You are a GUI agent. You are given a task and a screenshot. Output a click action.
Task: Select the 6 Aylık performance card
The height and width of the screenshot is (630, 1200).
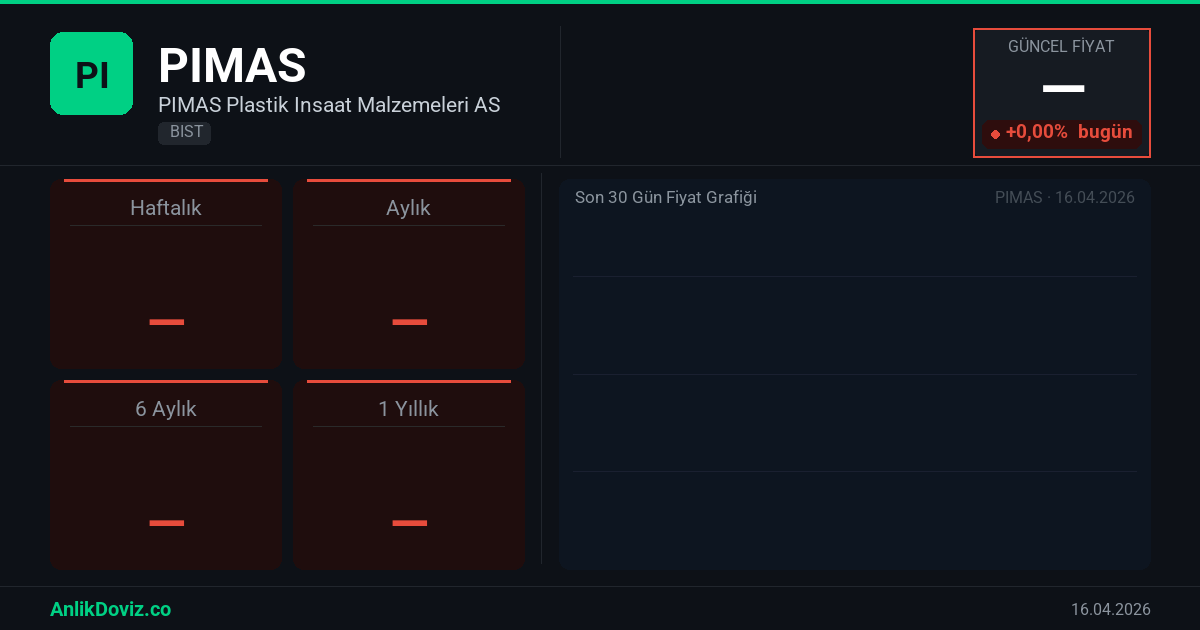[x=166, y=476]
